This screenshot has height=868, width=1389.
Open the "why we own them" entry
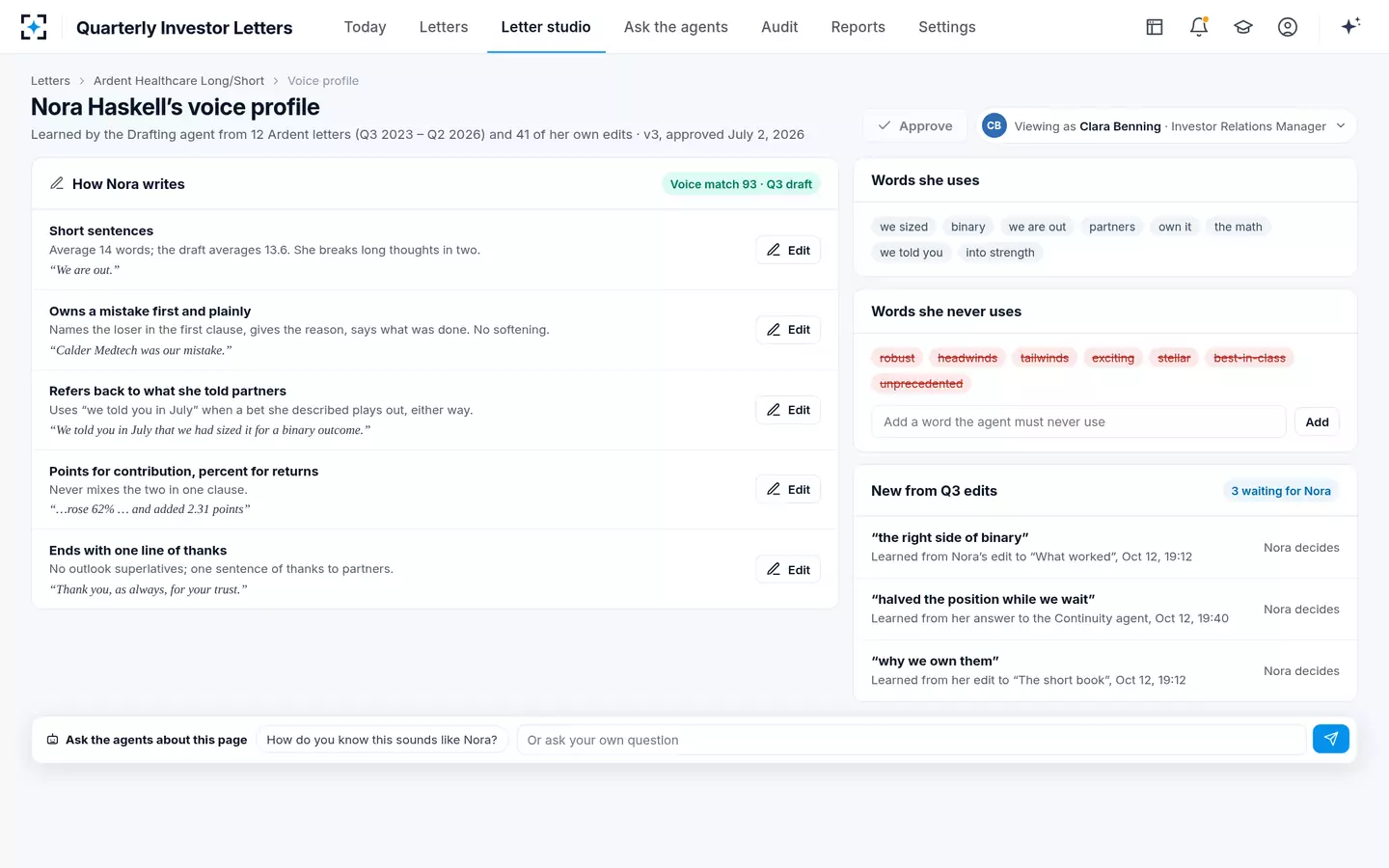[x=1105, y=671]
